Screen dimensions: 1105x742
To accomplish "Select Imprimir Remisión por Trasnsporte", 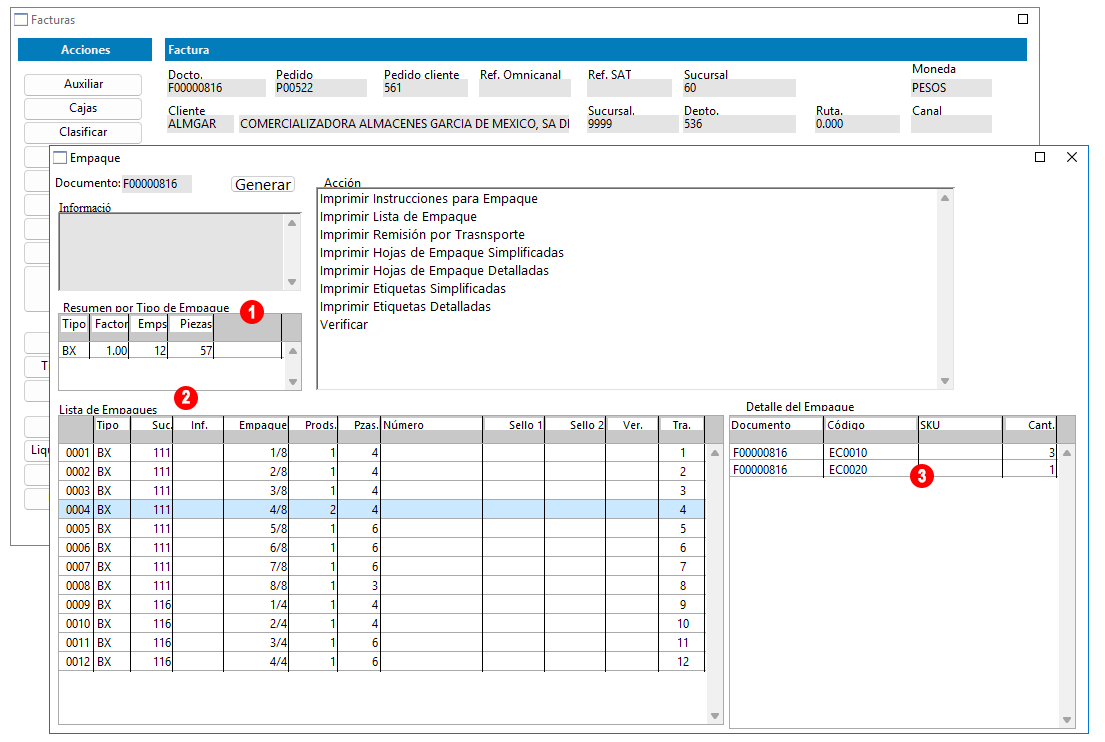I will 422,235.
